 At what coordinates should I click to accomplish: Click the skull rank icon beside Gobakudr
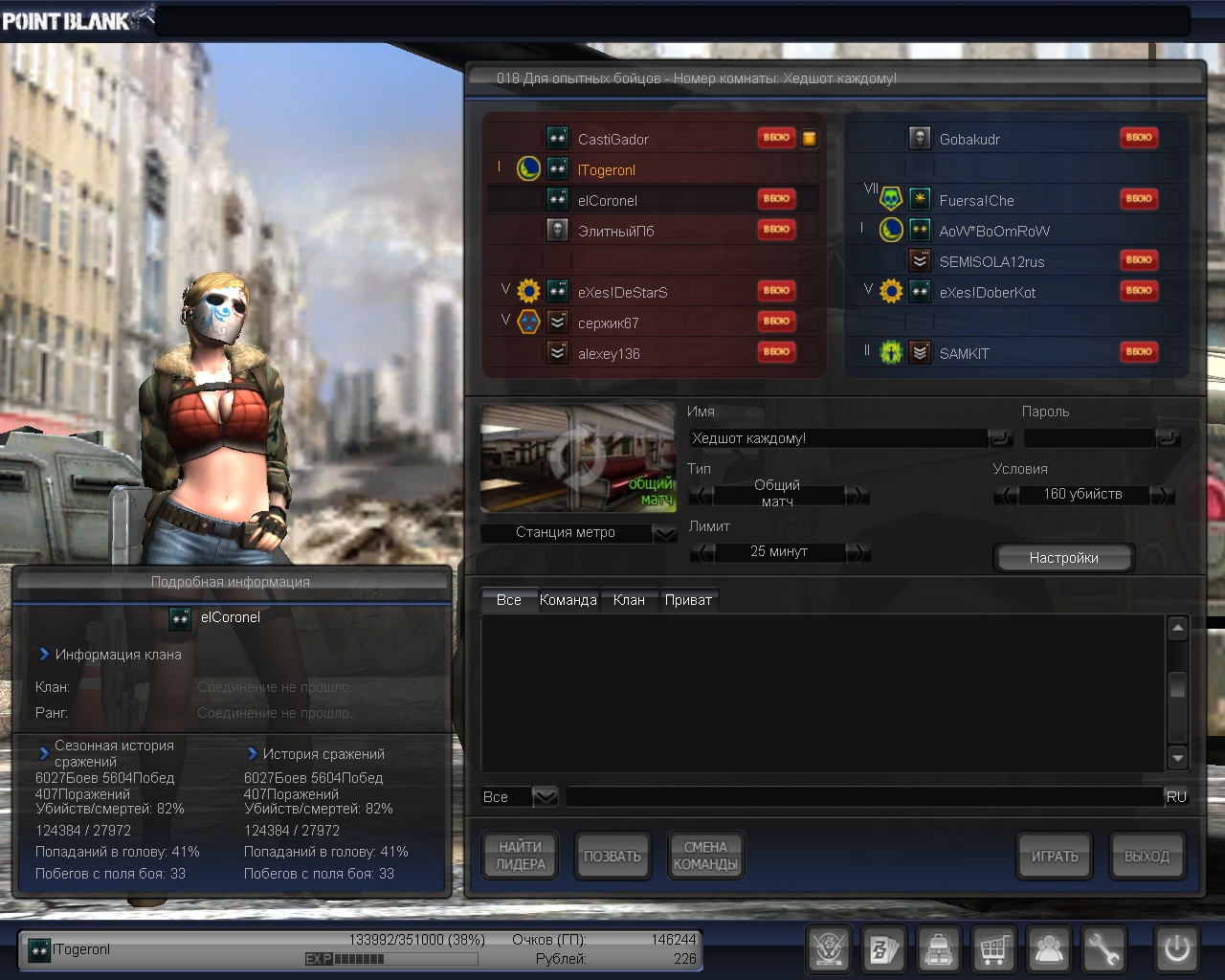point(920,138)
